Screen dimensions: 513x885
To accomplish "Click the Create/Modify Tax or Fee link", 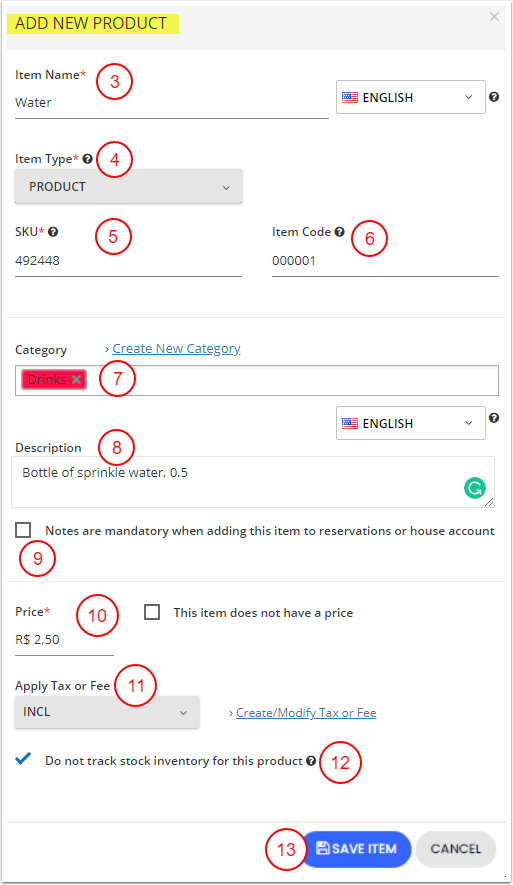I will pos(306,713).
